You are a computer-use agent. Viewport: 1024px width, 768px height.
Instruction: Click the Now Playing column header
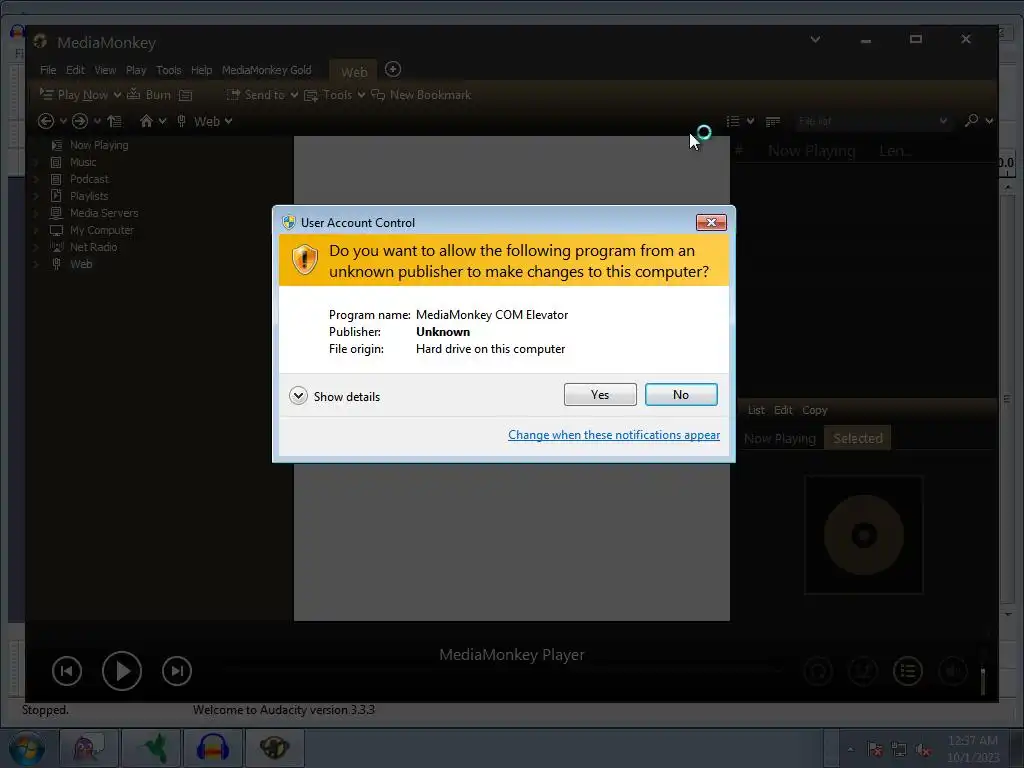(x=811, y=151)
